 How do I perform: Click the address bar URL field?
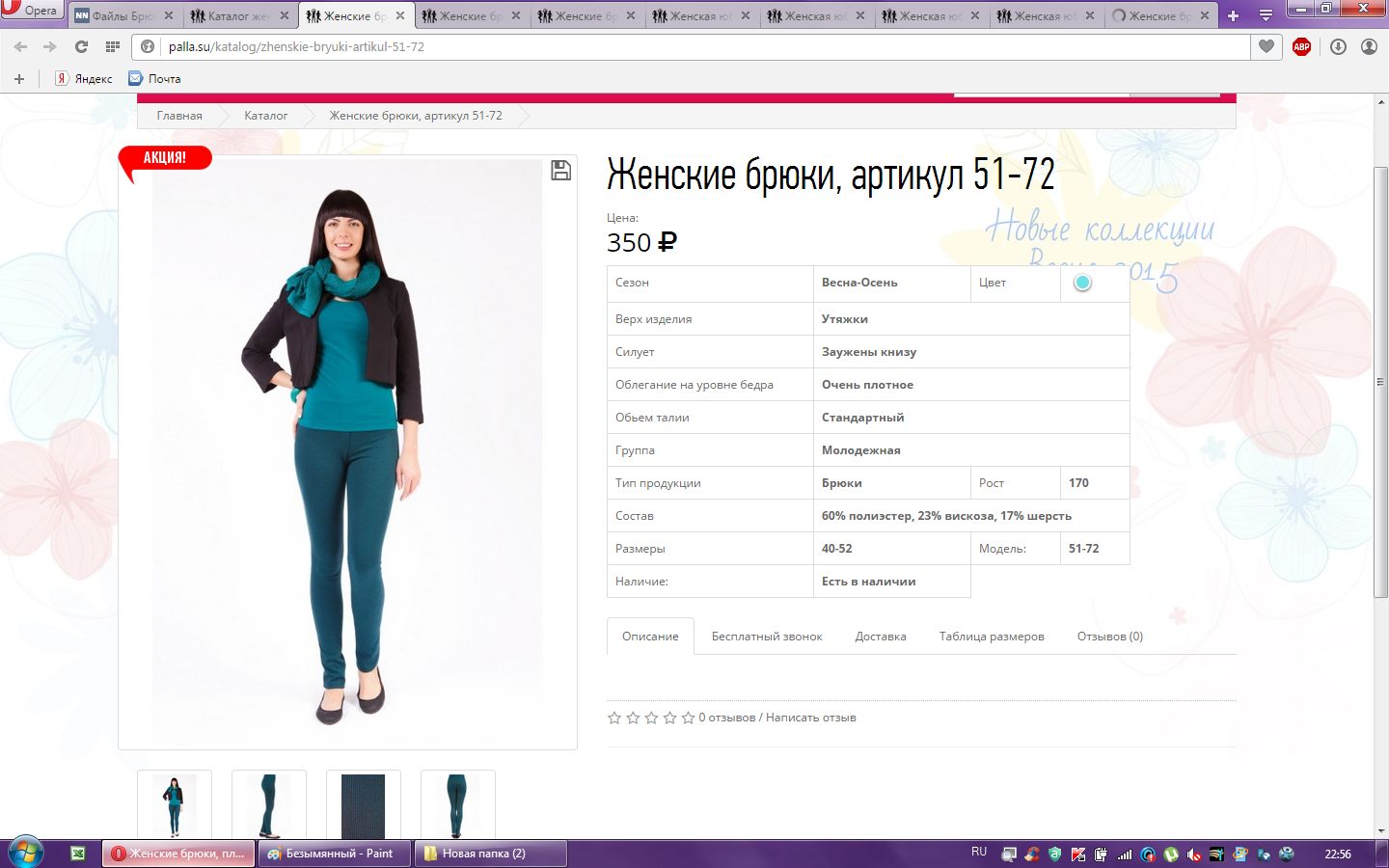675,46
